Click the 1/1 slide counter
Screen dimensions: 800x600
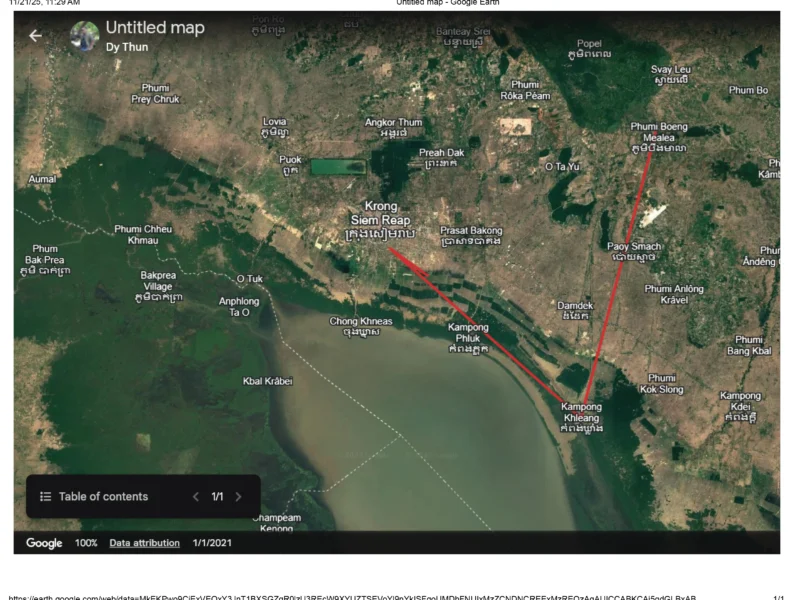point(217,496)
